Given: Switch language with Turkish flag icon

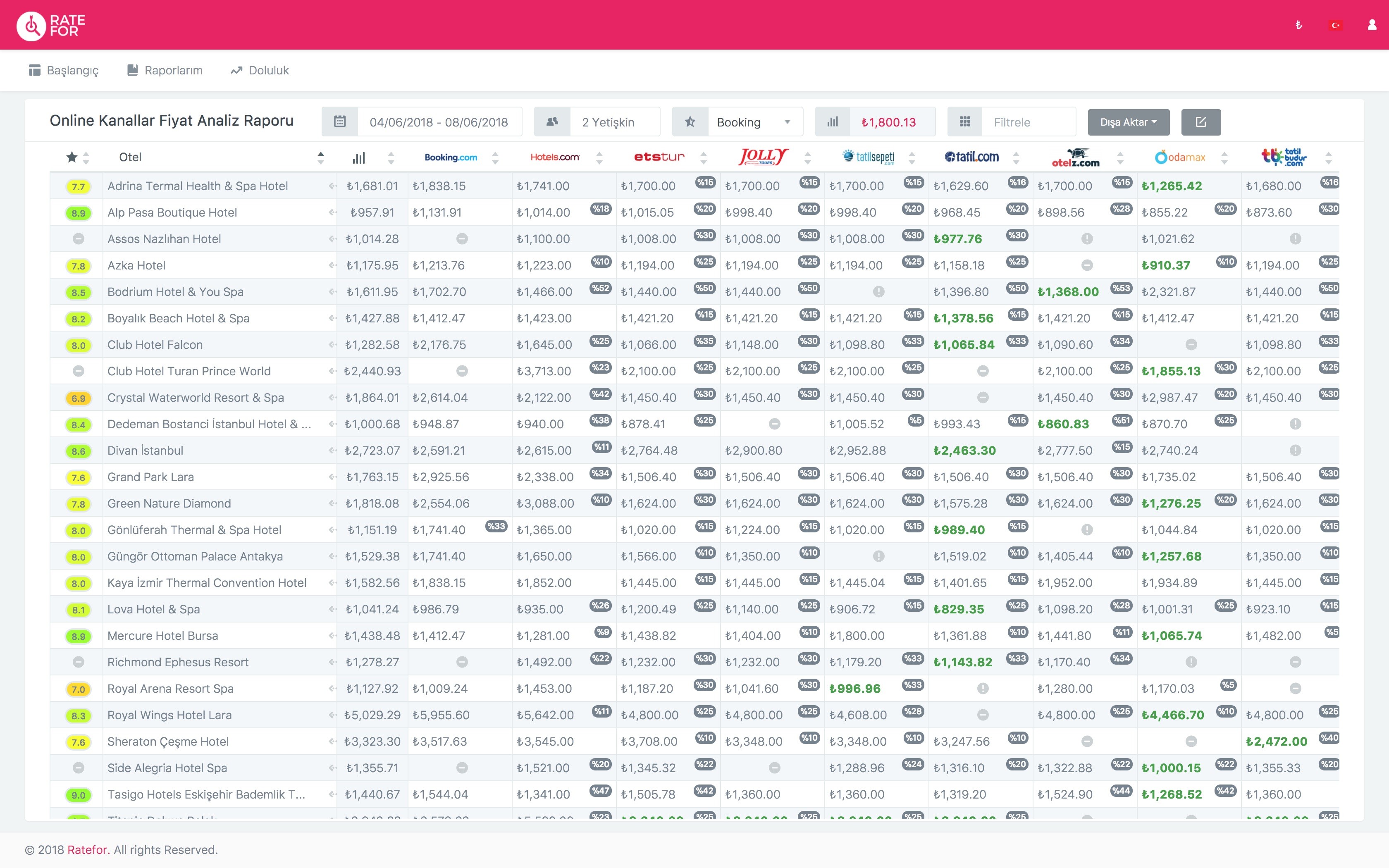Looking at the screenshot, I should tap(1336, 25).
